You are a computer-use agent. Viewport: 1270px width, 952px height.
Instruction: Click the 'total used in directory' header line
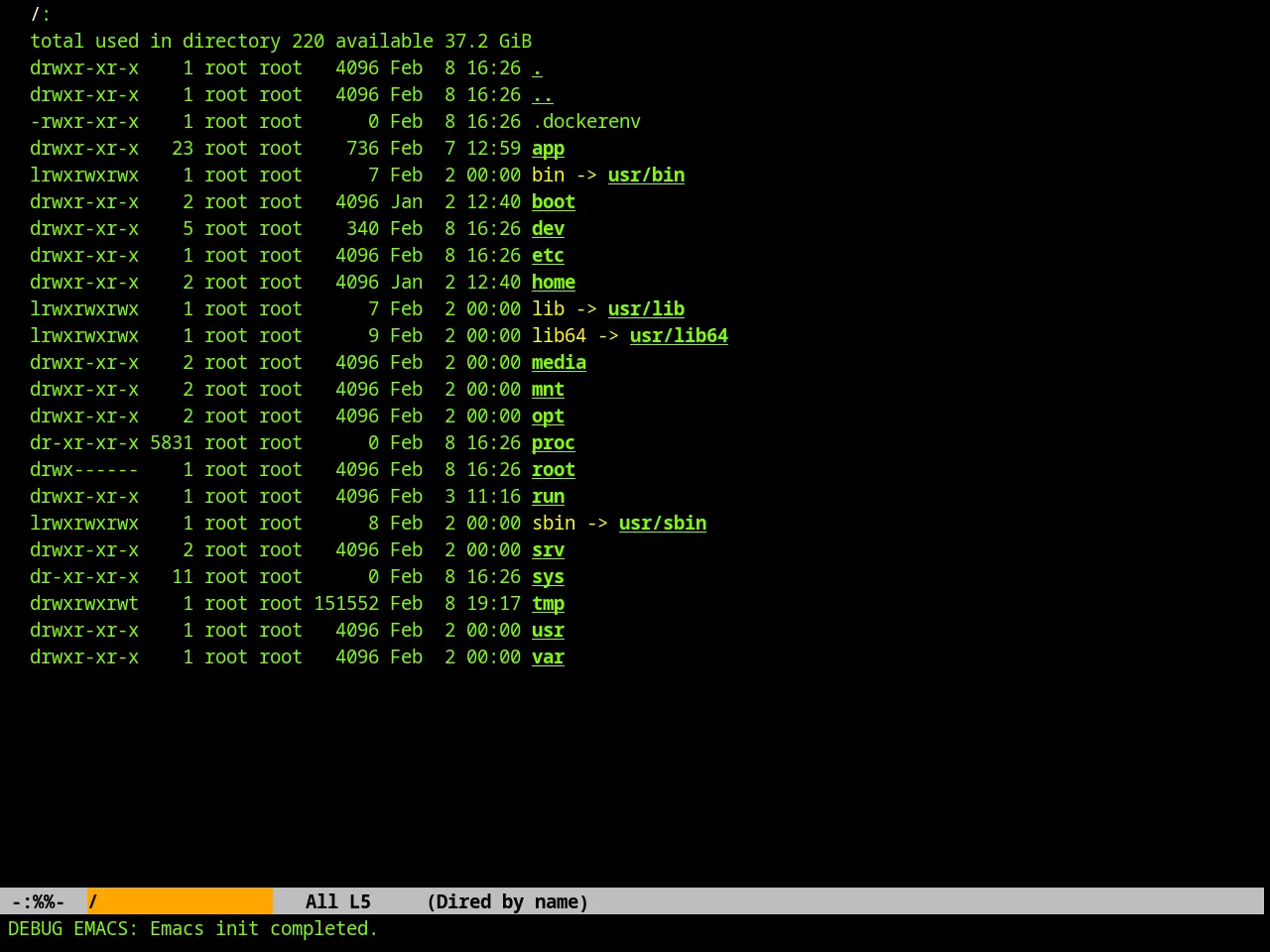coord(281,42)
